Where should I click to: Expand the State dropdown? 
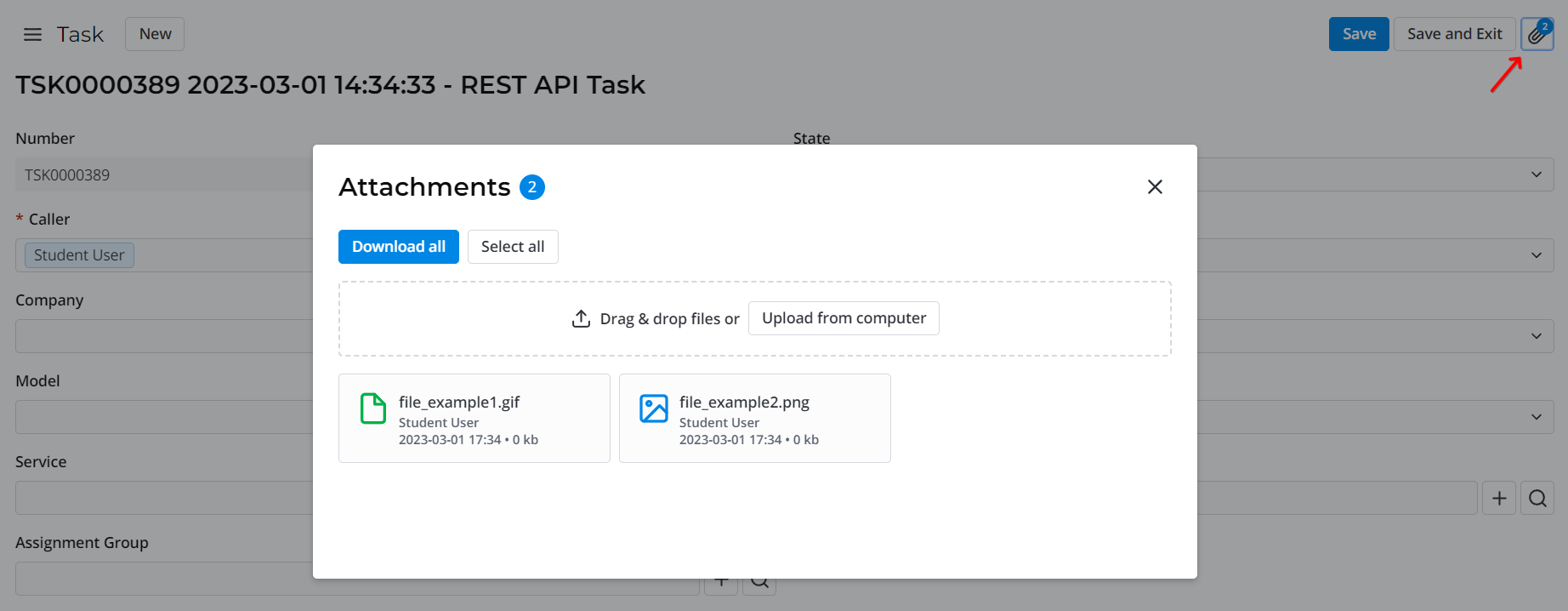[x=1536, y=174]
